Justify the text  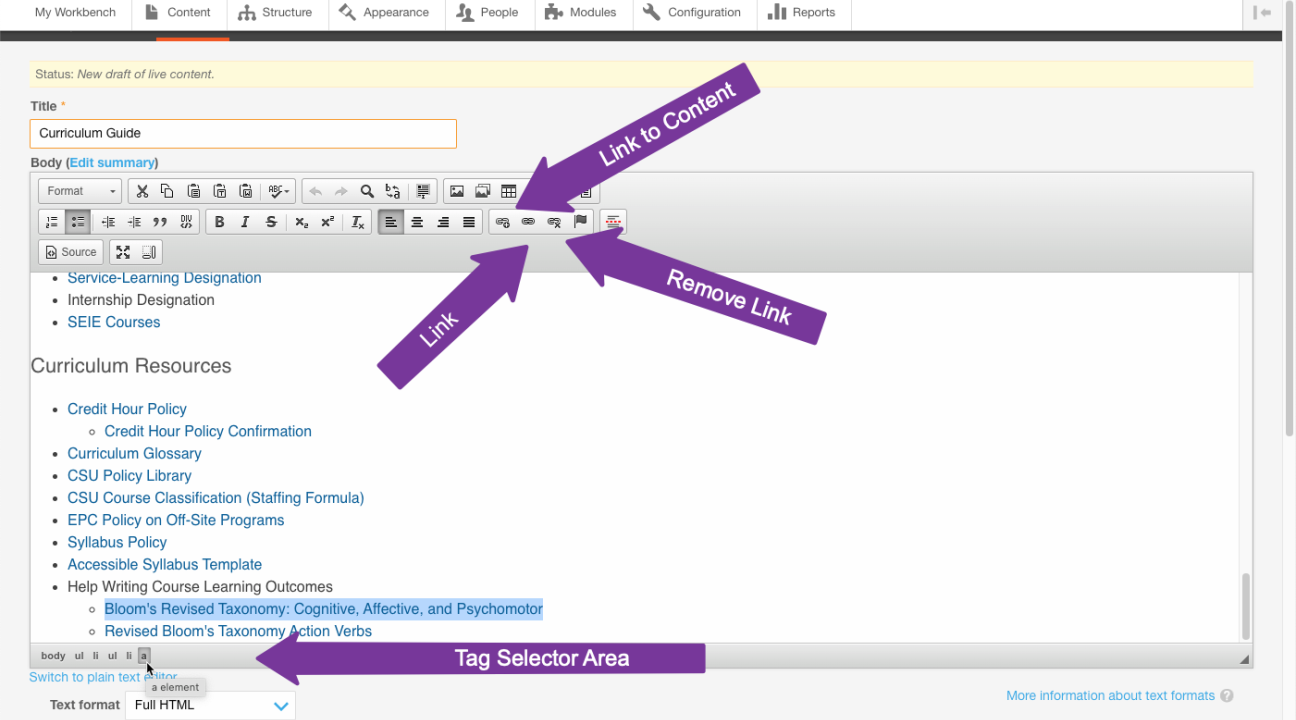coord(469,222)
